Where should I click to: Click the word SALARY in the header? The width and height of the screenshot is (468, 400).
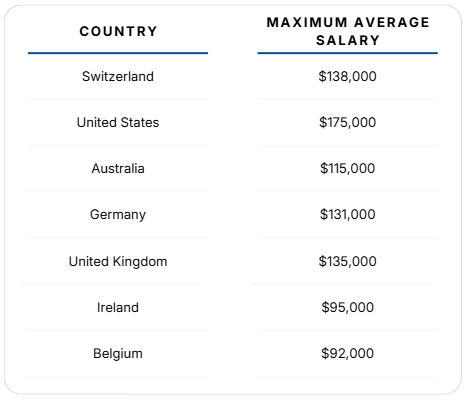pyautogui.click(x=348, y=40)
